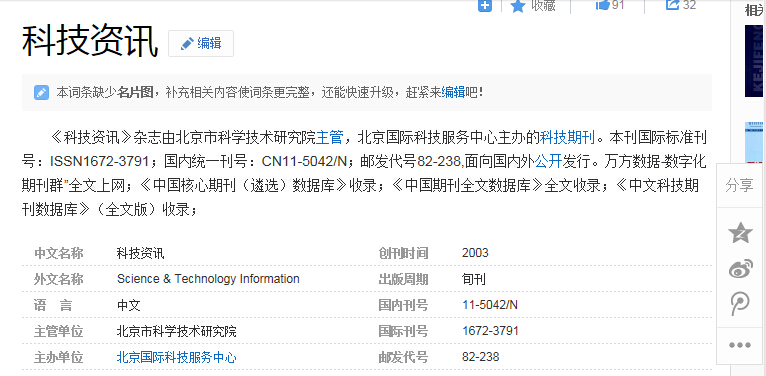Click the 中文名称 label

point(59,253)
